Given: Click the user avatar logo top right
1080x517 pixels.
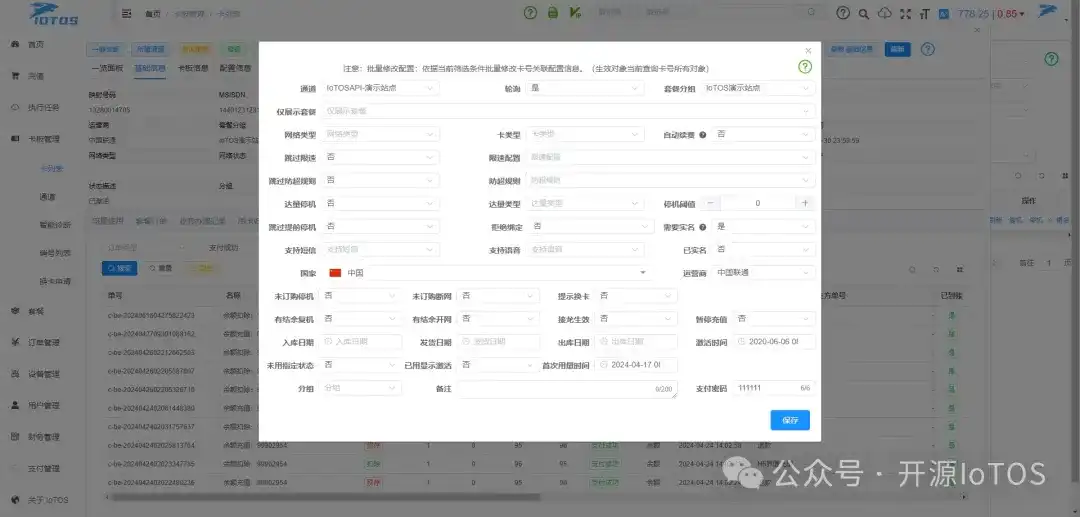Looking at the screenshot, I should click(x=1048, y=10).
